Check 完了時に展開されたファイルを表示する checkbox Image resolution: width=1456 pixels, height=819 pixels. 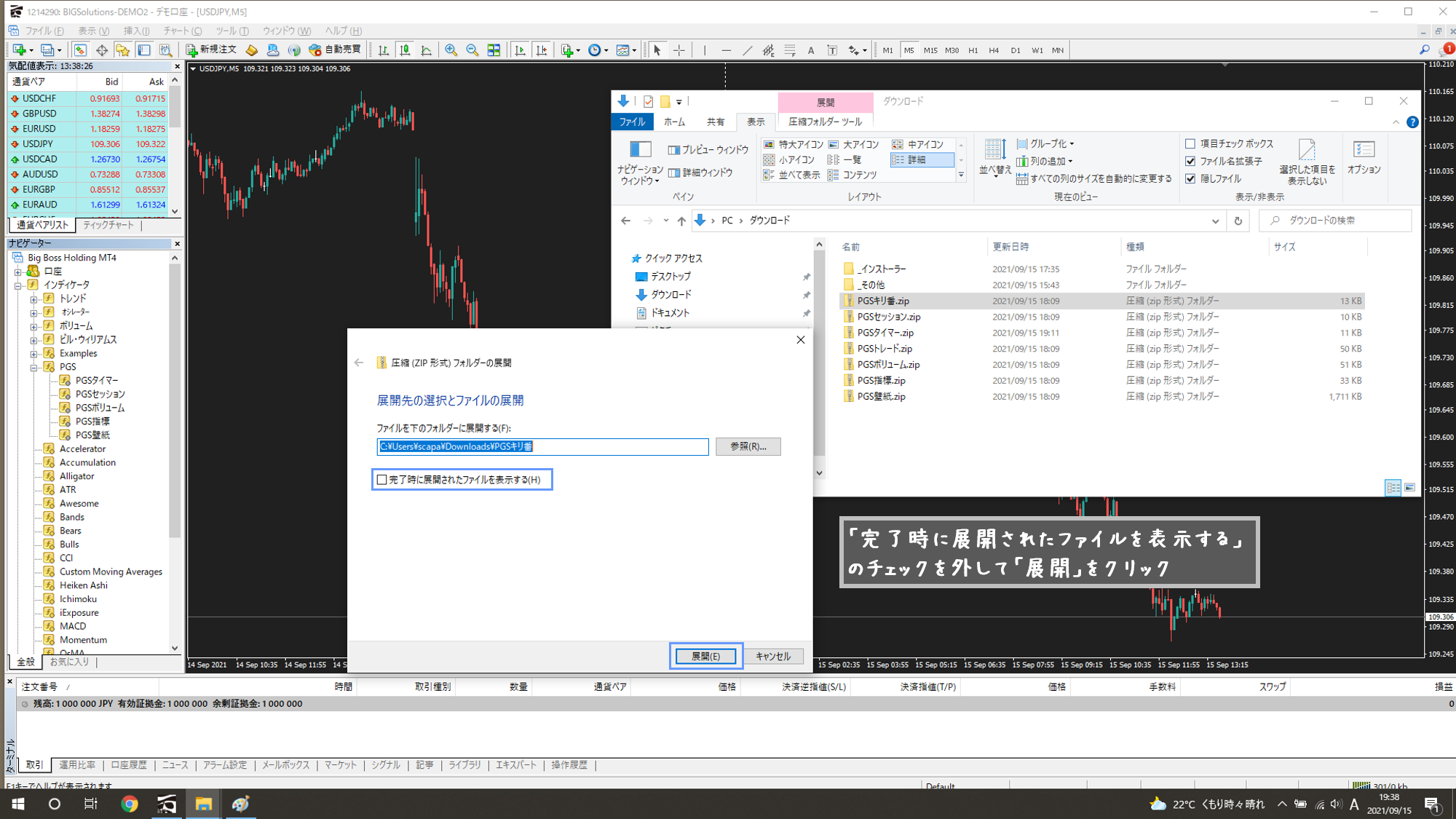(382, 480)
